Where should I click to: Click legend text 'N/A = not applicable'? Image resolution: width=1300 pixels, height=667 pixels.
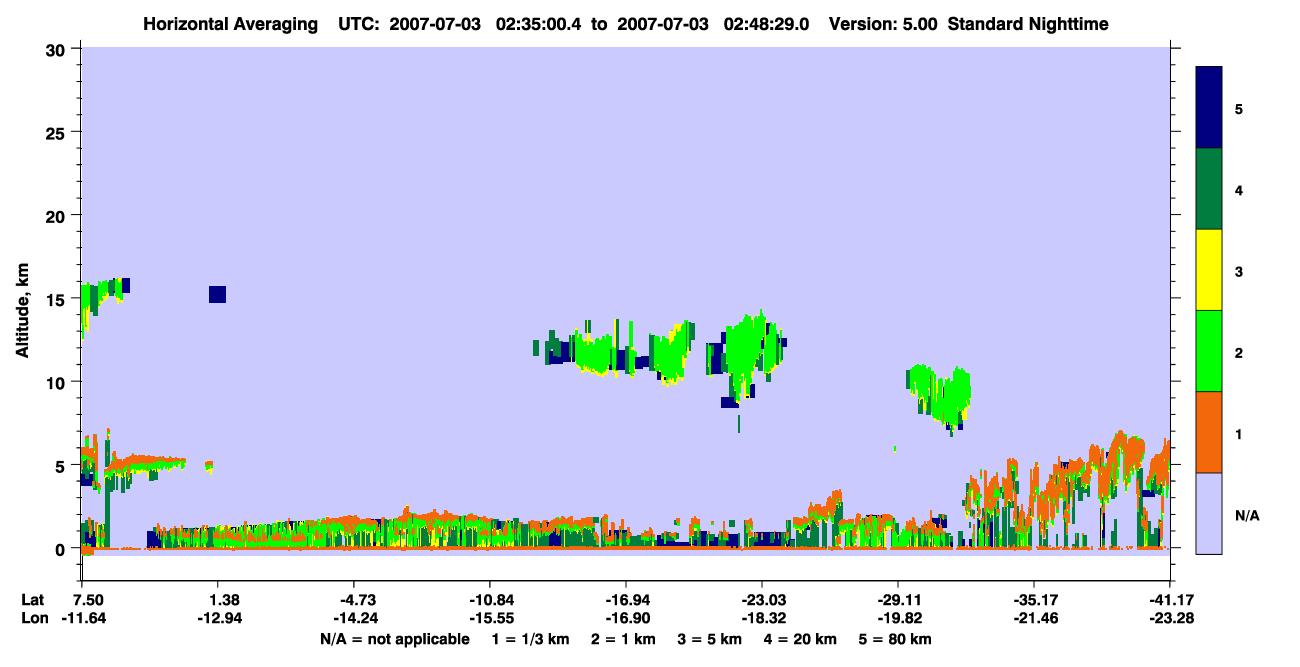(394, 639)
